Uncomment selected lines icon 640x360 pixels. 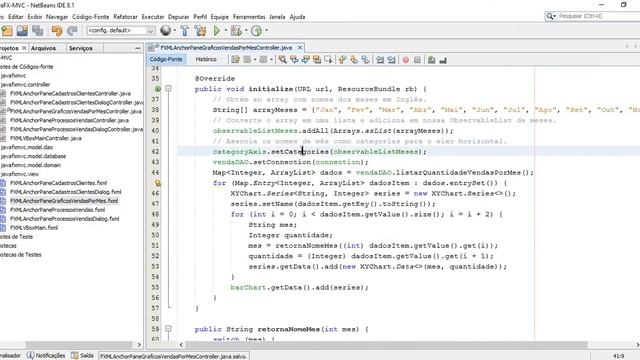[443, 60]
